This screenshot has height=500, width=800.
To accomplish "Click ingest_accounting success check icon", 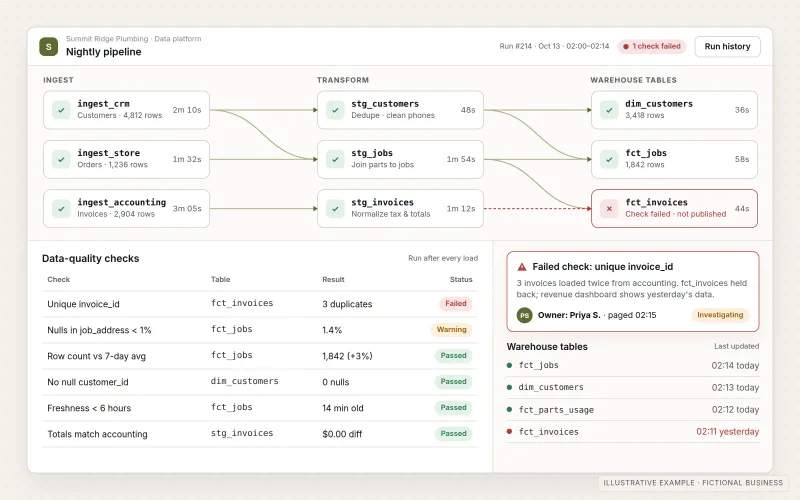I will pyautogui.click(x=61, y=209).
